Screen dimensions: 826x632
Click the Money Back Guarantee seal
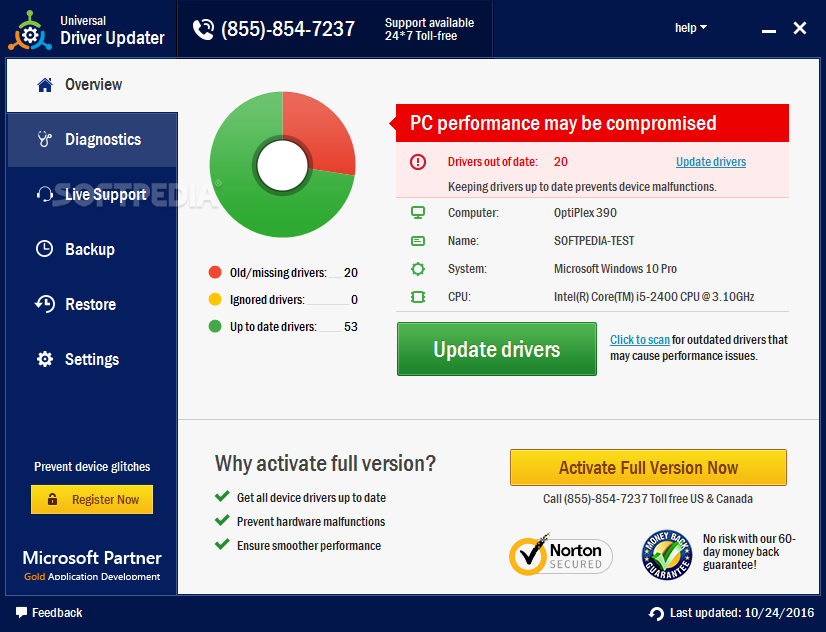click(x=667, y=555)
